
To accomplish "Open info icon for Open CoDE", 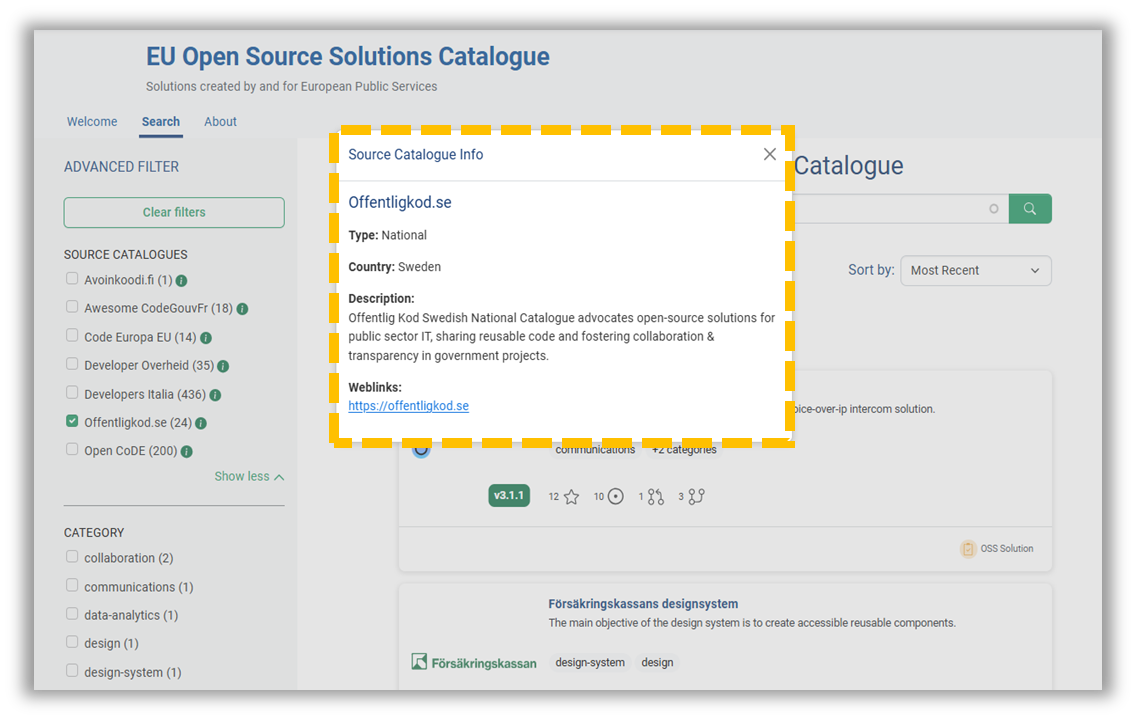I will (x=187, y=451).
